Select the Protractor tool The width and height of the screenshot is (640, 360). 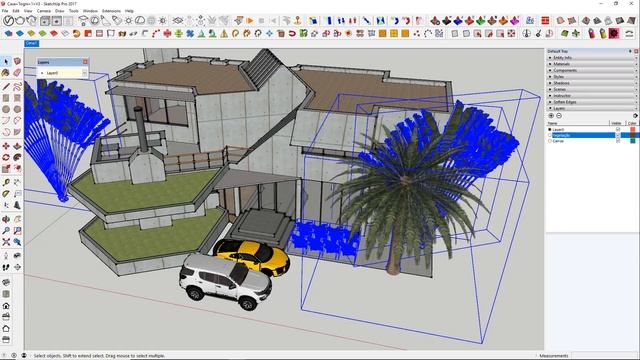pos(6,194)
